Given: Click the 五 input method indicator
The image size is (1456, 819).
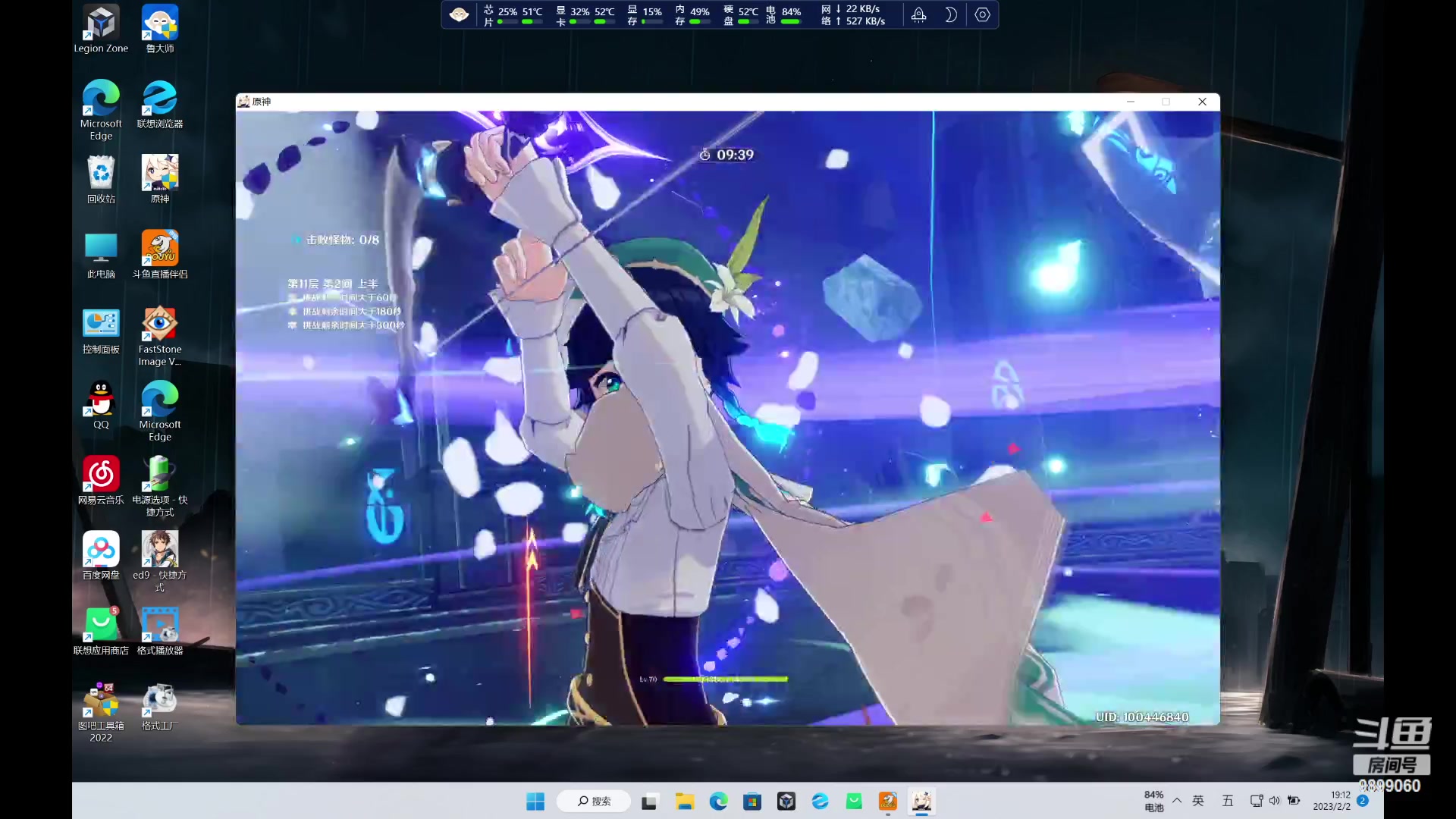Looking at the screenshot, I should pos(1228,801).
